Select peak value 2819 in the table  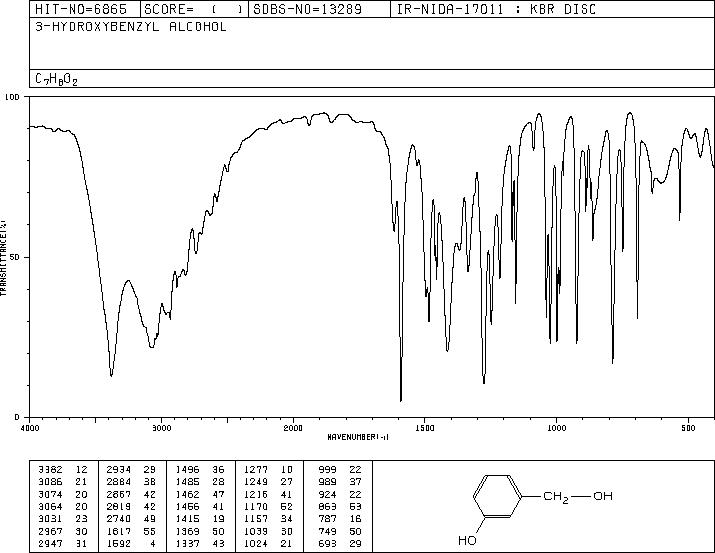point(119,506)
